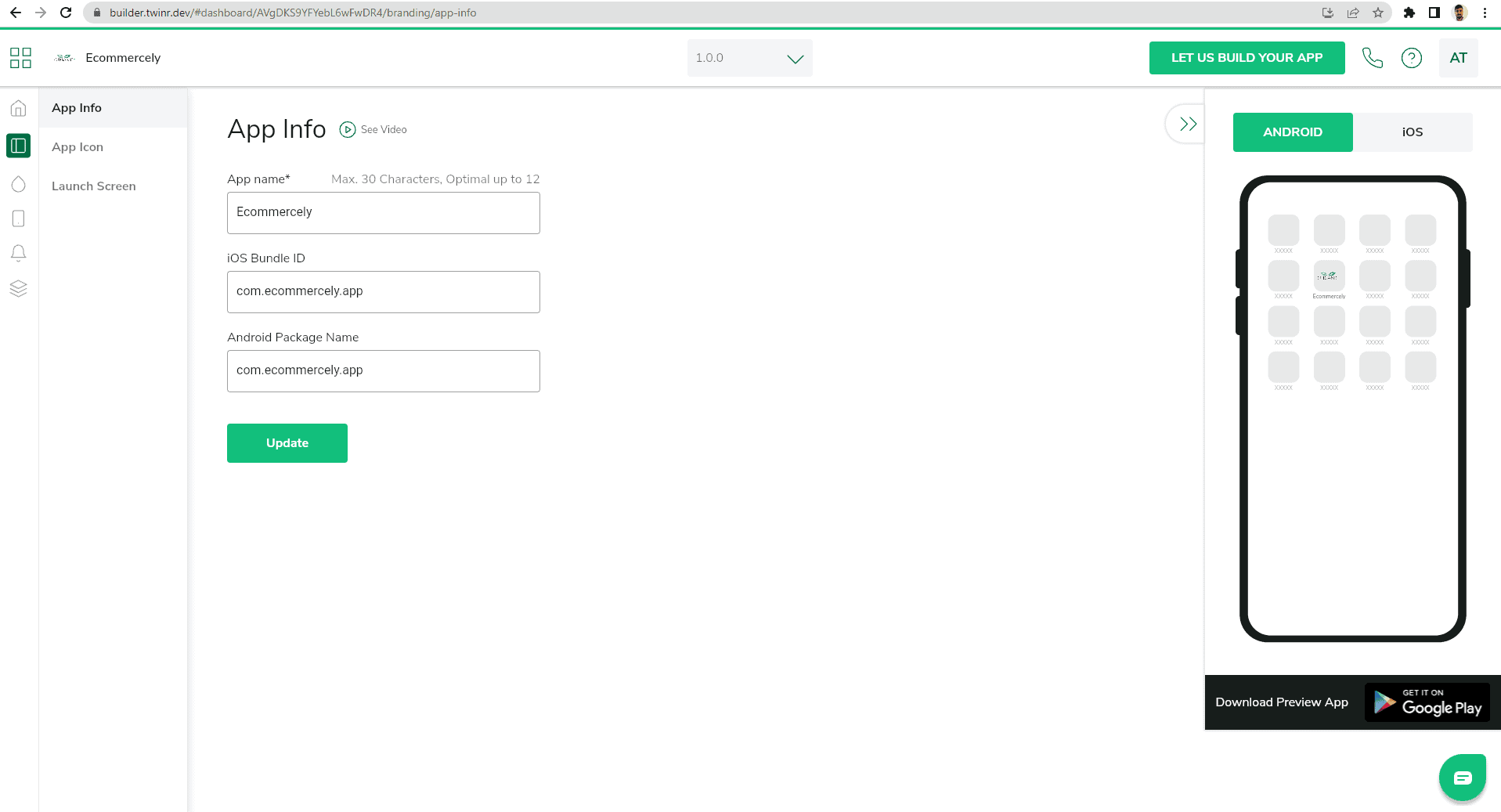The height and width of the screenshot is (812, 1501).
Task: Open the droplet theme sidebar icon
Action: point(19,184)
